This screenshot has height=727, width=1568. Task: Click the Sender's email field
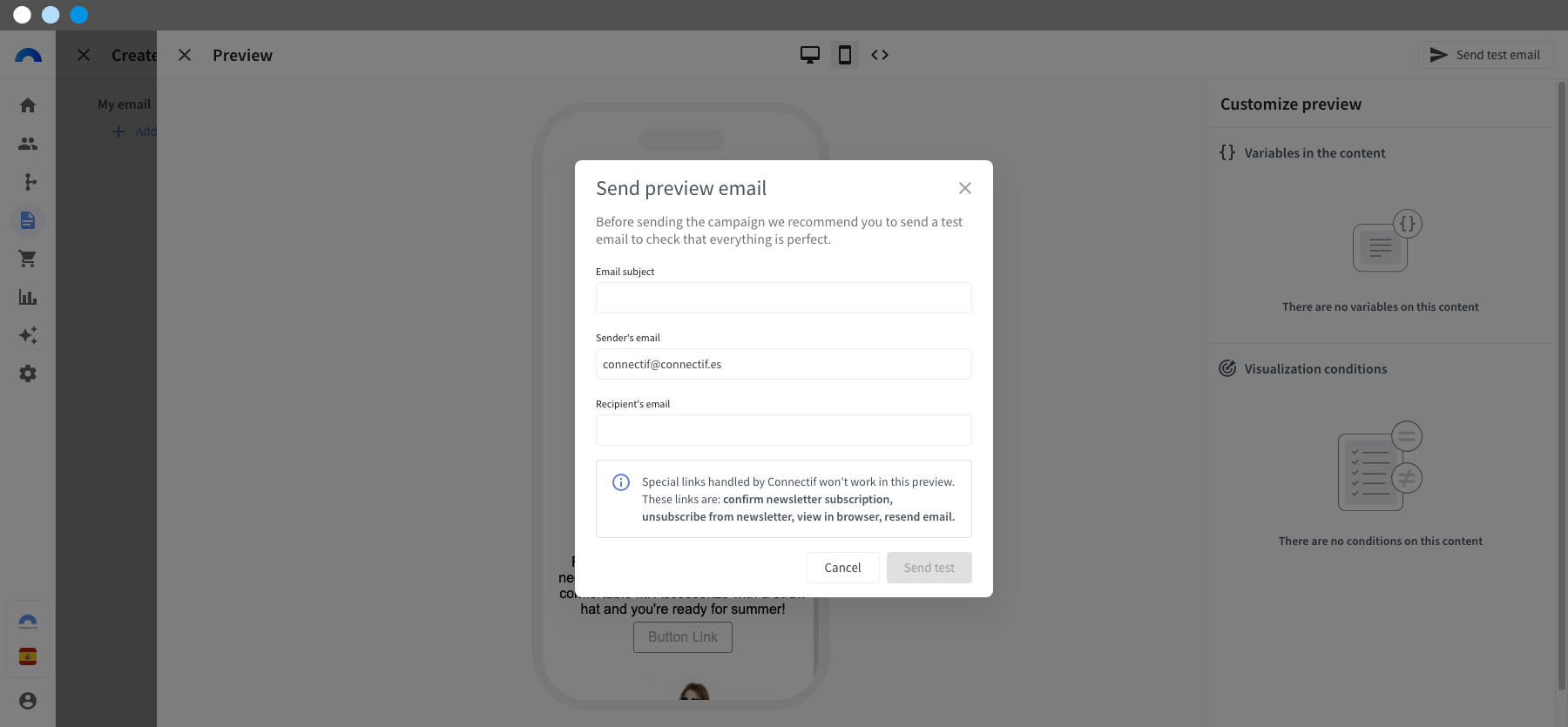pos(784,364)
